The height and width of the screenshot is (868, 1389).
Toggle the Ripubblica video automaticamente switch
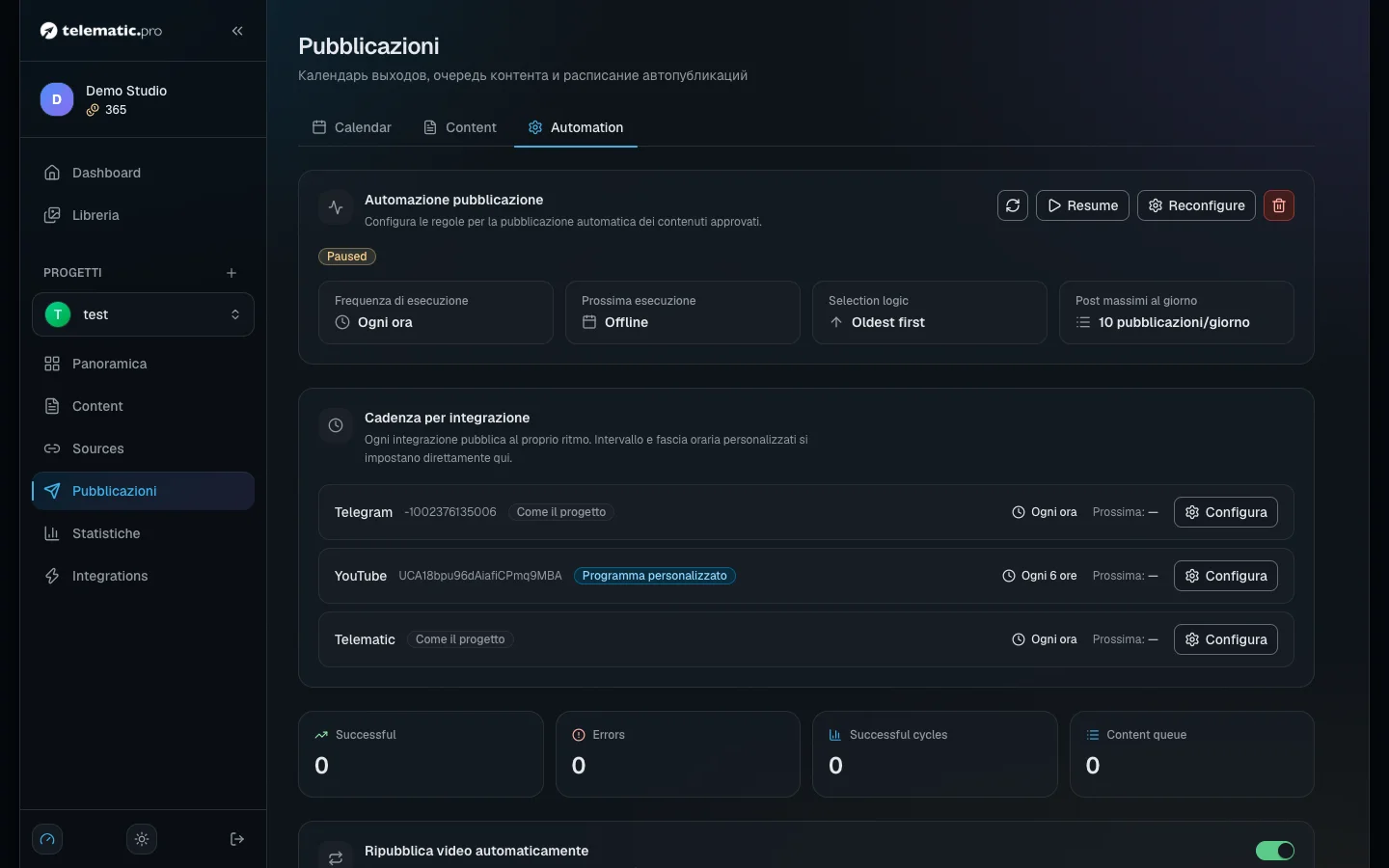point(1275,851)
